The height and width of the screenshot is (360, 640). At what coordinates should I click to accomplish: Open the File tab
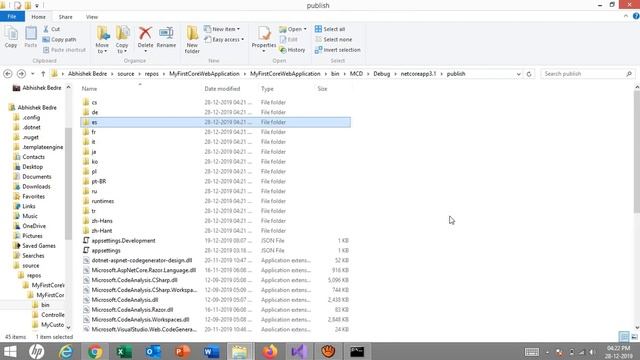click(12, 17)
